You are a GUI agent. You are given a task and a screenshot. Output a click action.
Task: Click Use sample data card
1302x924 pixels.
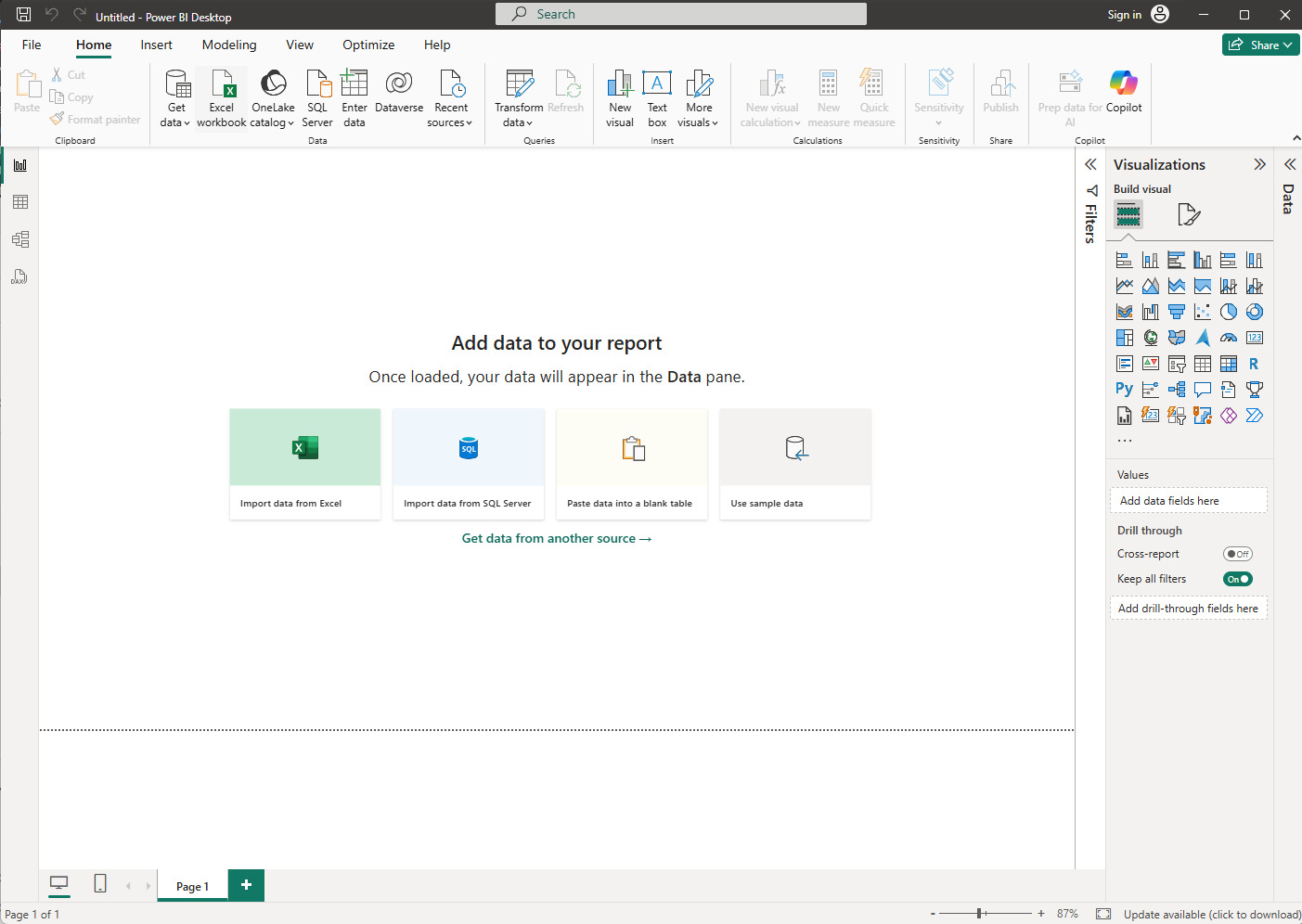tap(795, 464)
